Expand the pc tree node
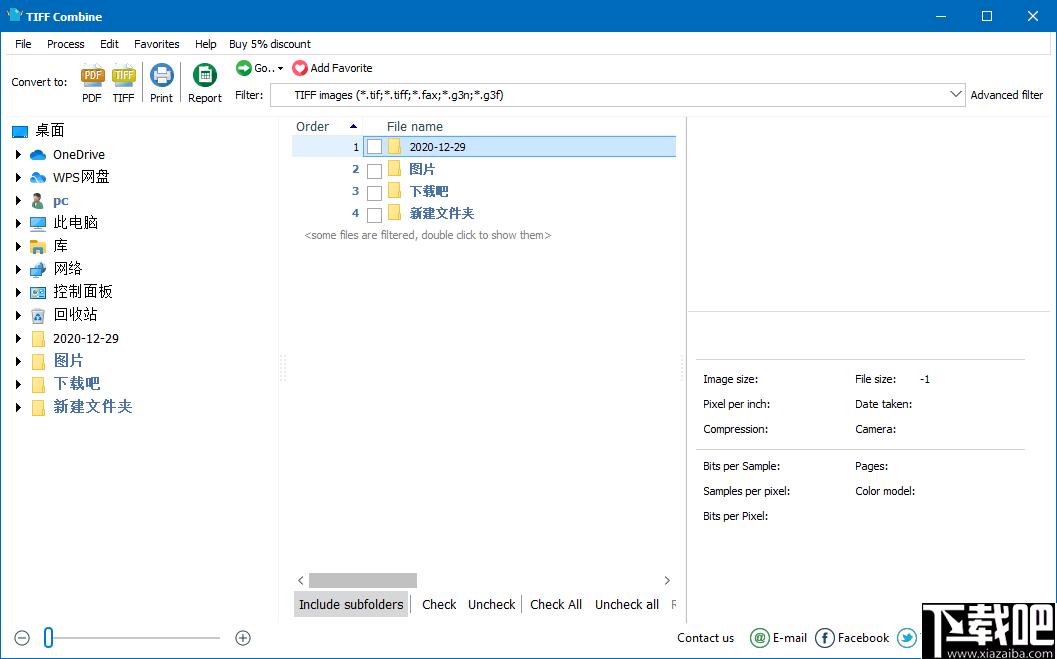 pyautogui.click(x=18, y=201)
